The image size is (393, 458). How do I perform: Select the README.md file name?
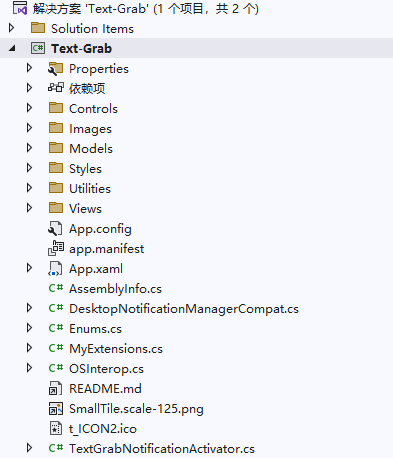pyautogui.click(x=105, y=389)
